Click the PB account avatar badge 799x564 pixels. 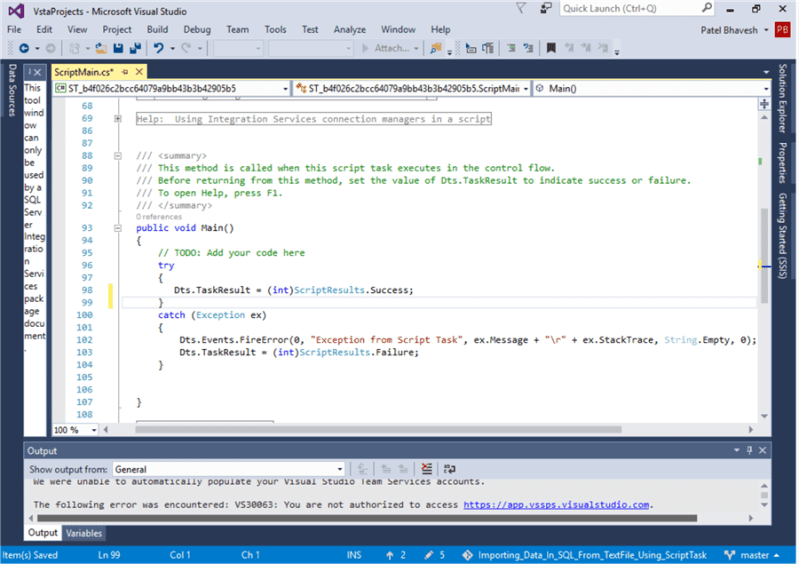point(782,30)
